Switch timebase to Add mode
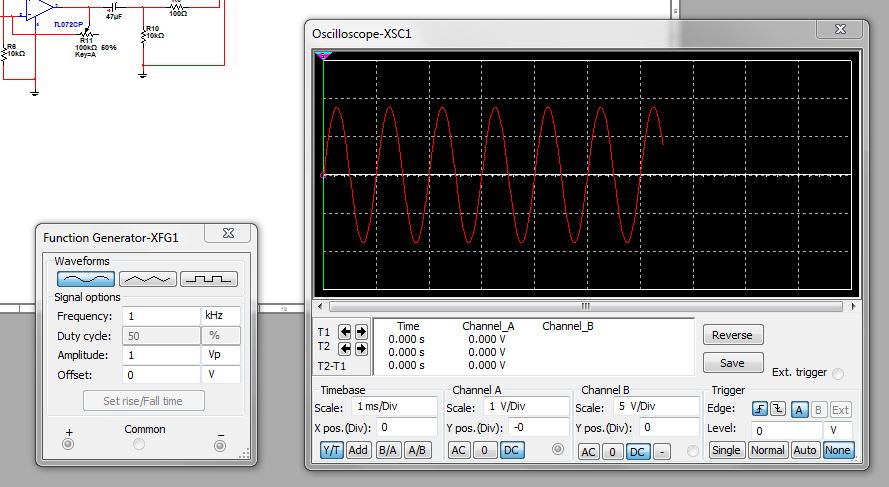Screen dimensions: 889x487 tap(358, 450)
